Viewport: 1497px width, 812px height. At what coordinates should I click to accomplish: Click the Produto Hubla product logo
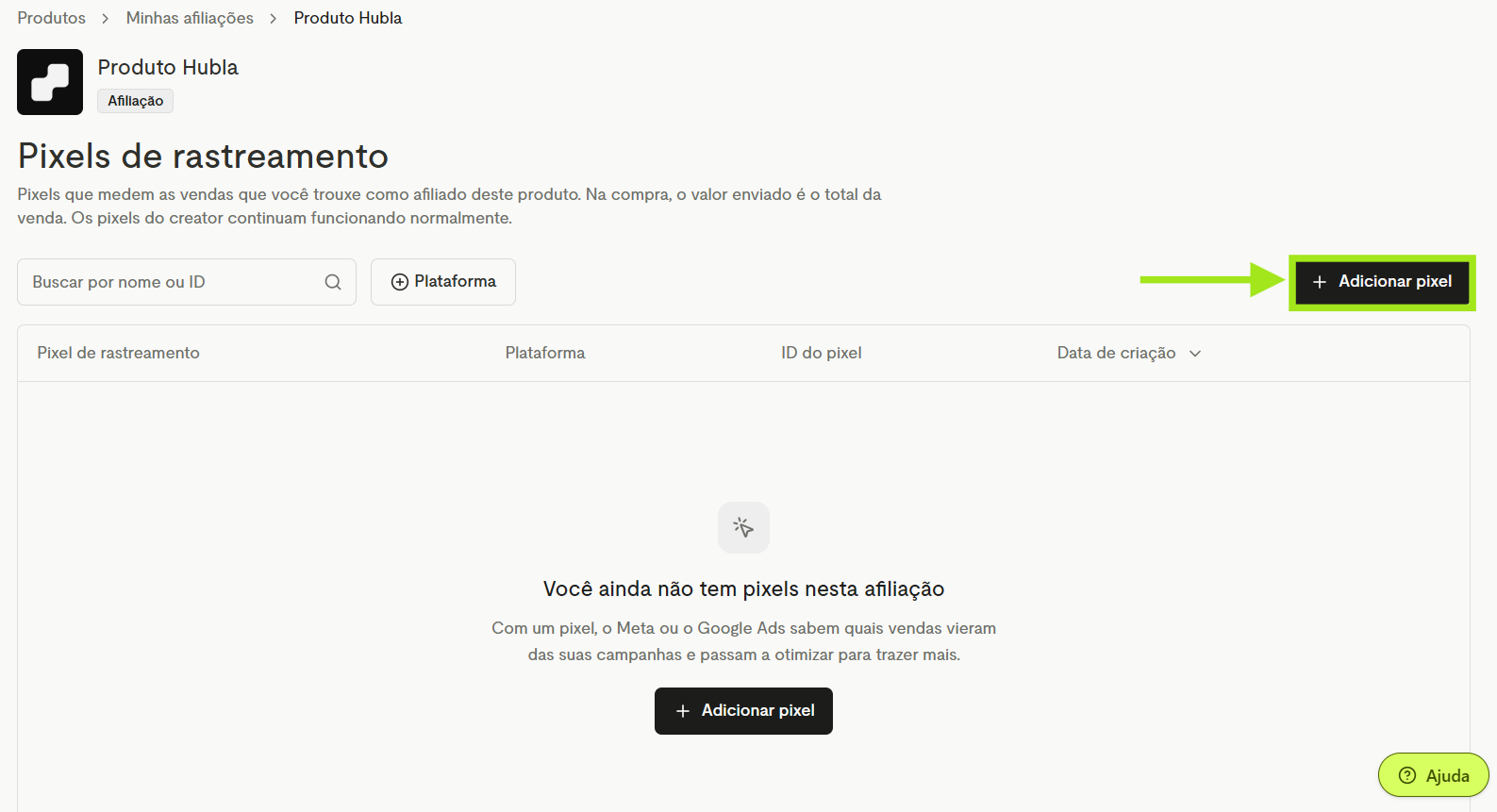(50, 82)
